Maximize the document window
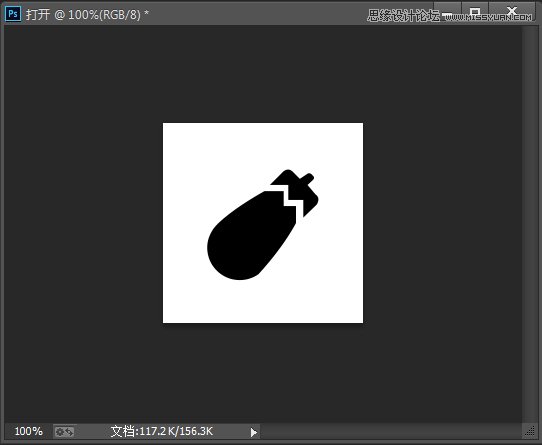 tap(475, 11)
